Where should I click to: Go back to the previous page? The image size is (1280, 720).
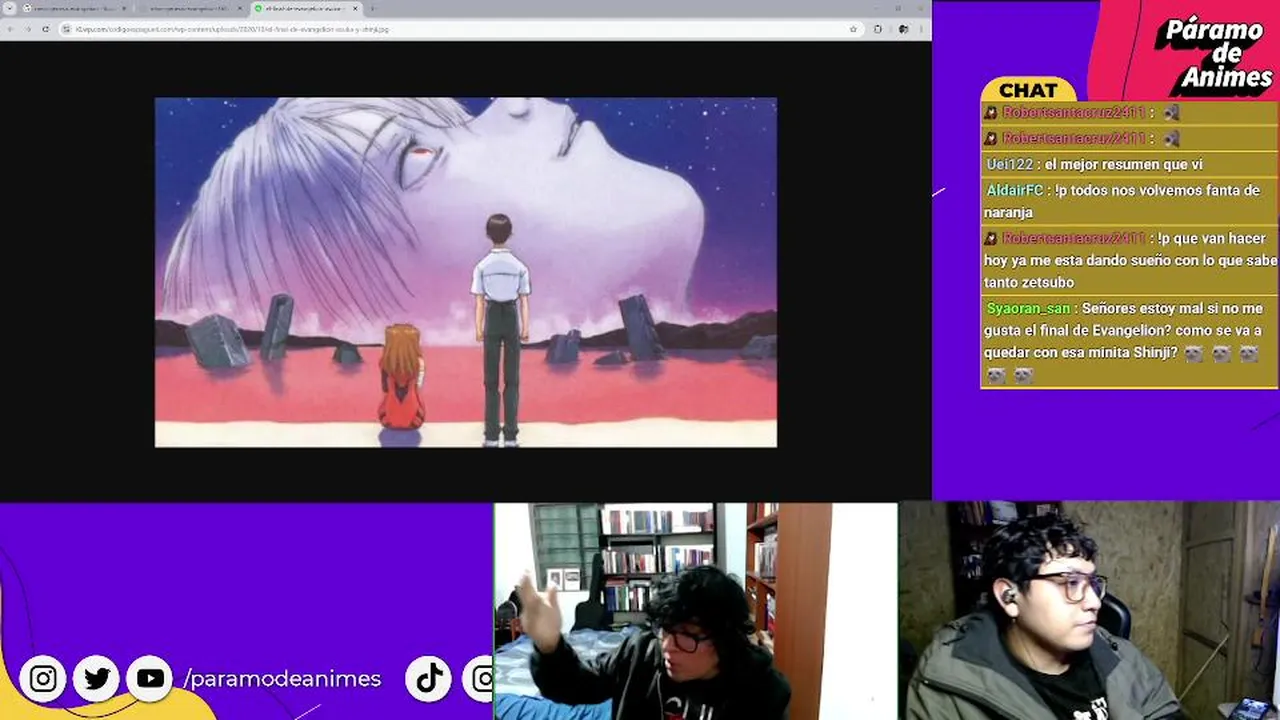[10, 29]
